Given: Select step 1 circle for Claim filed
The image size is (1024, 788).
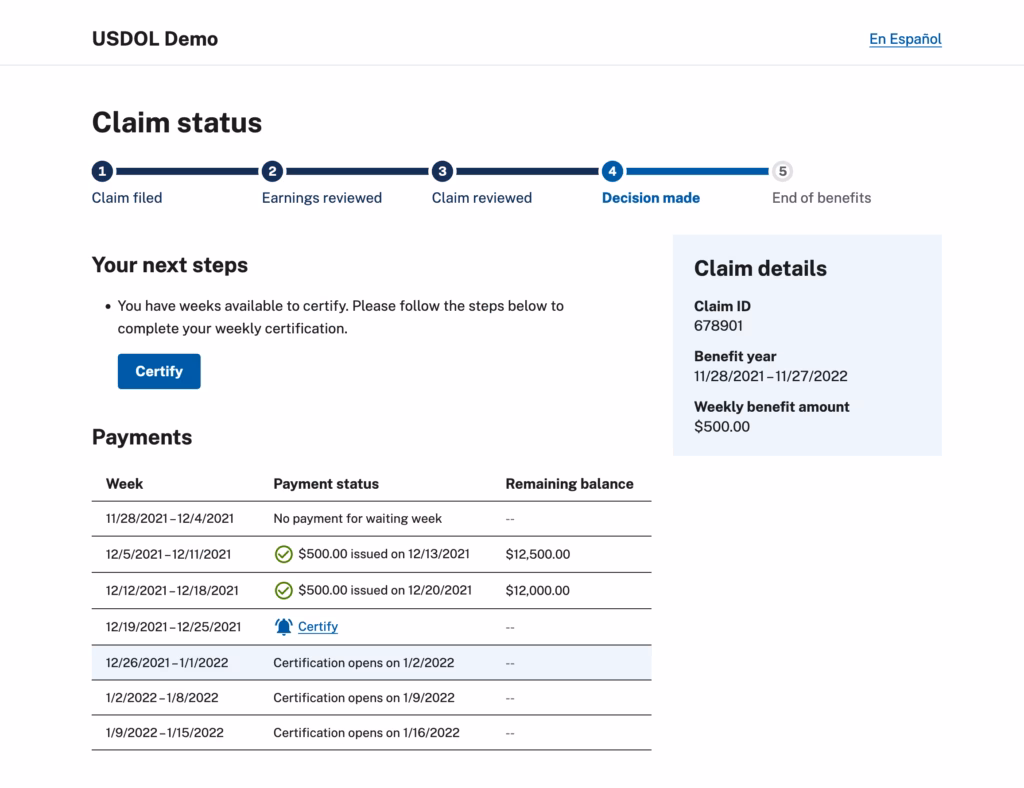Looking at the screenshot, I should (102, 171).
